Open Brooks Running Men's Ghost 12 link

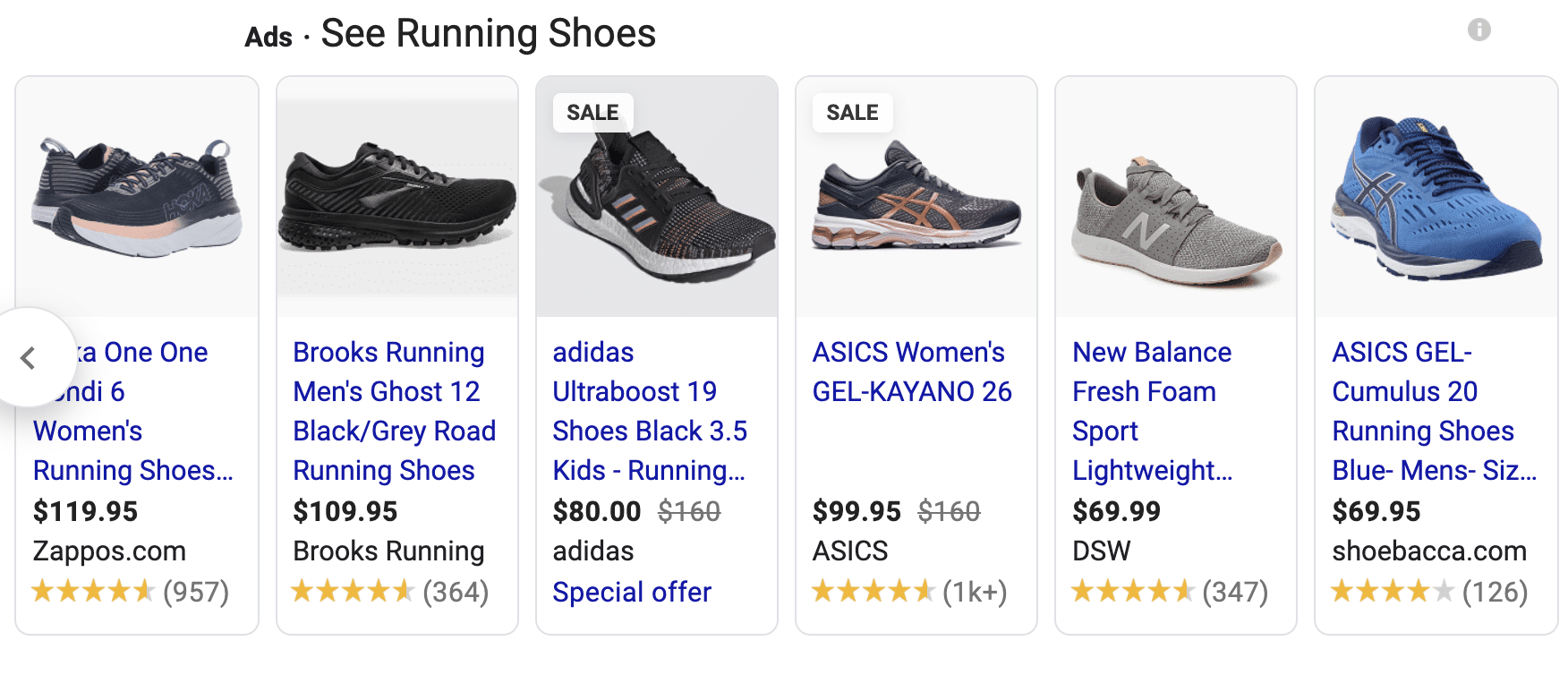394,411
